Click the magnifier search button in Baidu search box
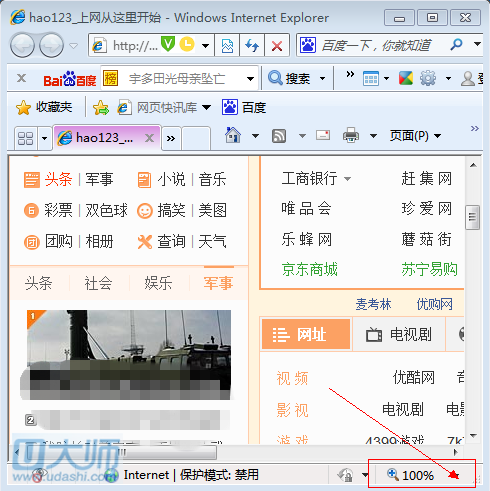 [x=456, y=44]
